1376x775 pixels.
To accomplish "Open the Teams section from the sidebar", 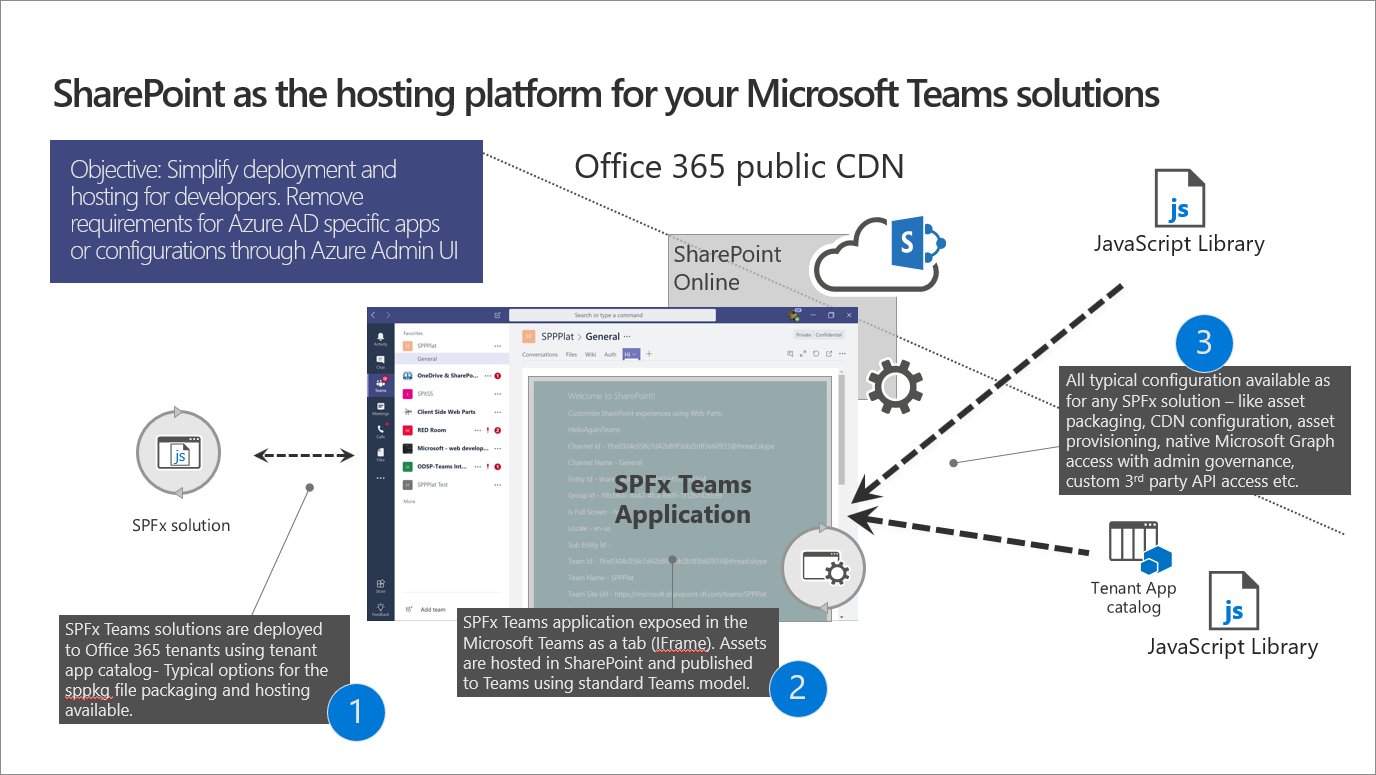I will pyautogui.click(x=379, y=381).
